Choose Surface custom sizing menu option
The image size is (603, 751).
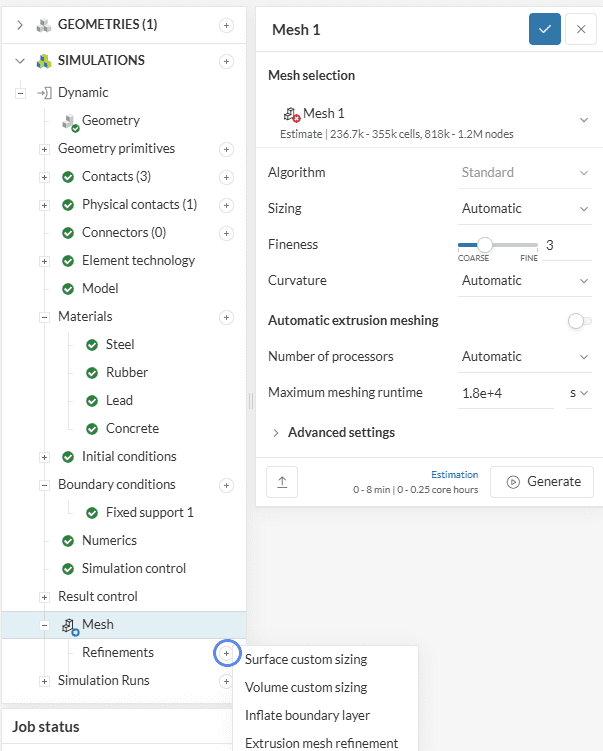coord(306,660)
